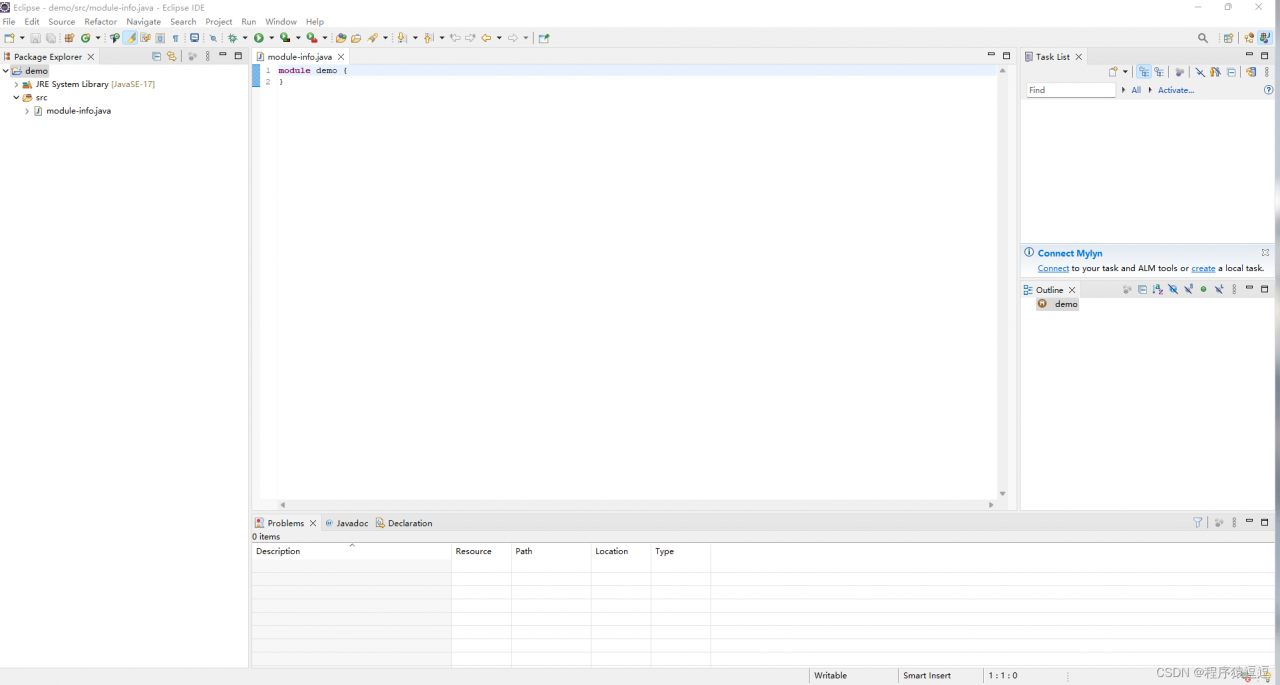Click the Activate... link in Task List

[1176, 90]
